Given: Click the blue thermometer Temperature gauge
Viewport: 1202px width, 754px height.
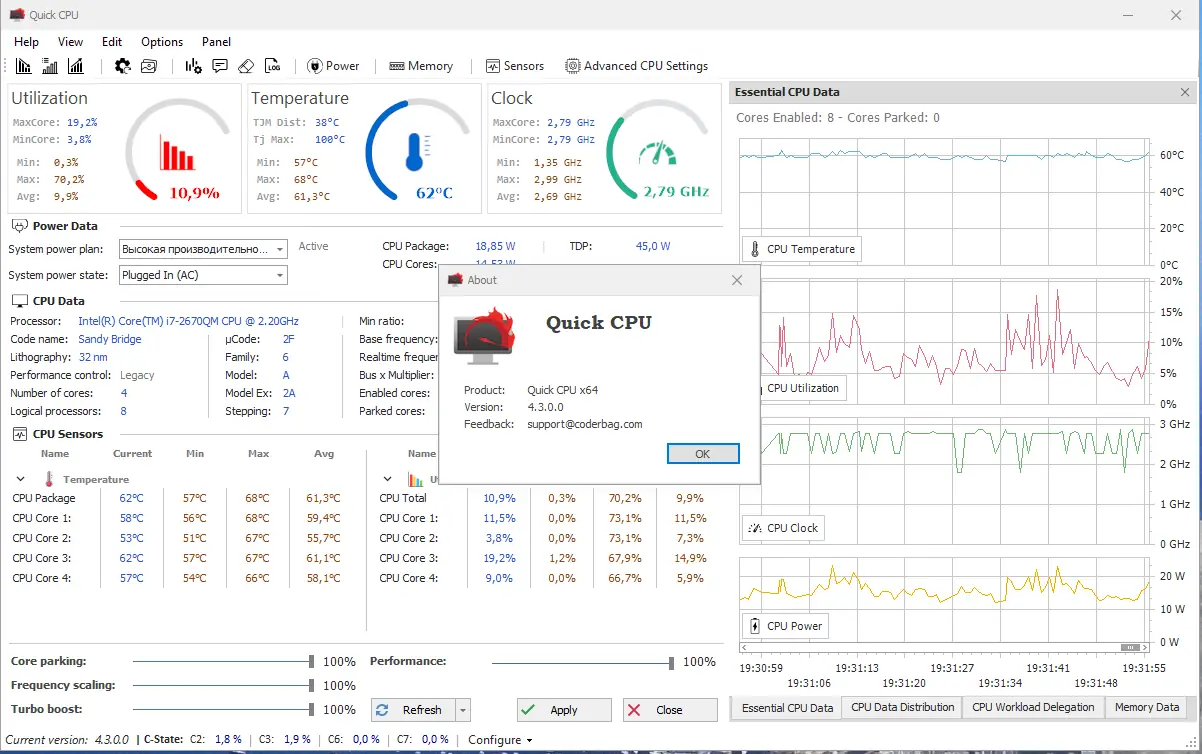Looking at the screenshot, I should click(418, 152).
